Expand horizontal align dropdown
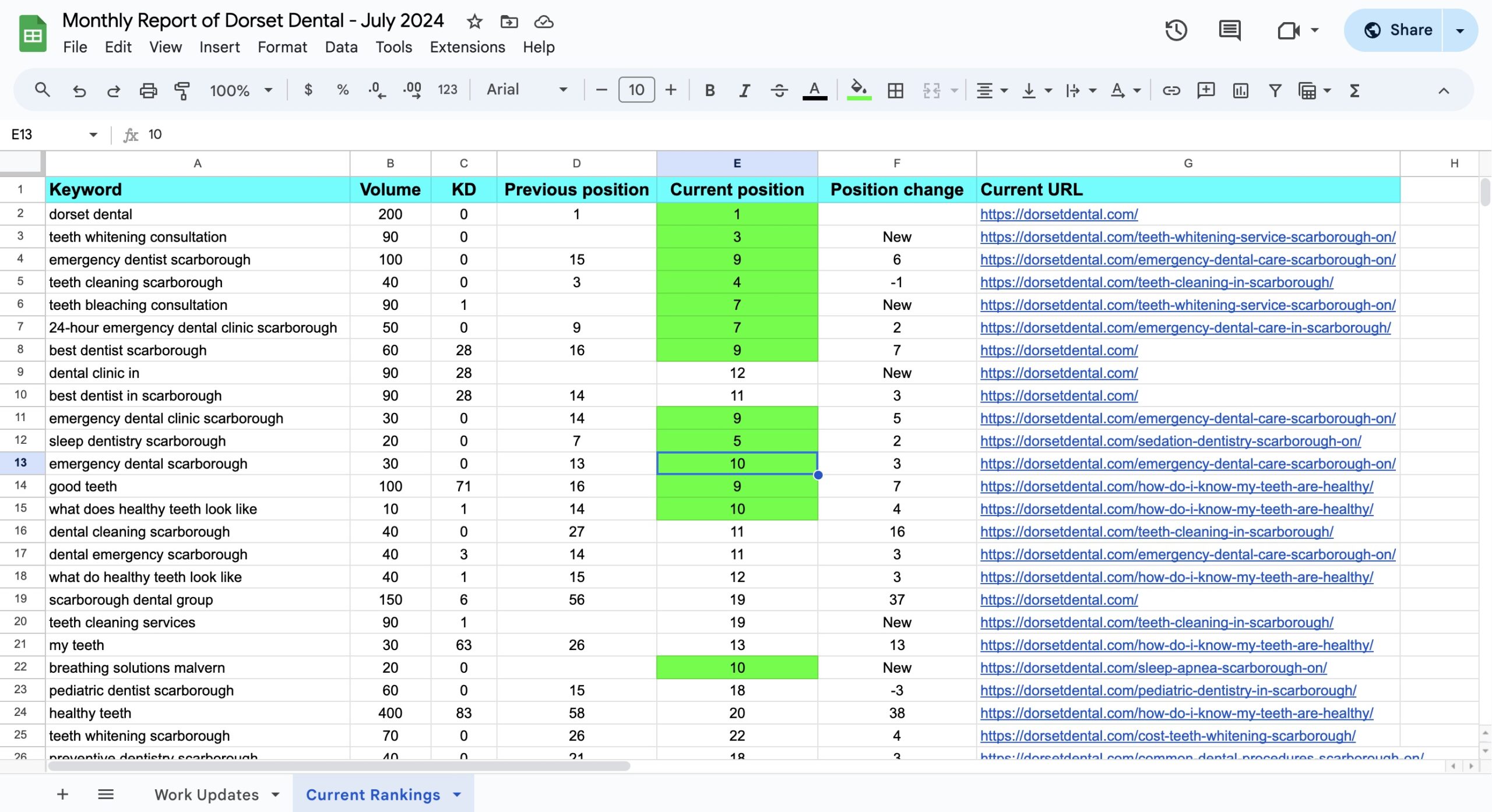The image size is (1492, 812). (1004, 90)
